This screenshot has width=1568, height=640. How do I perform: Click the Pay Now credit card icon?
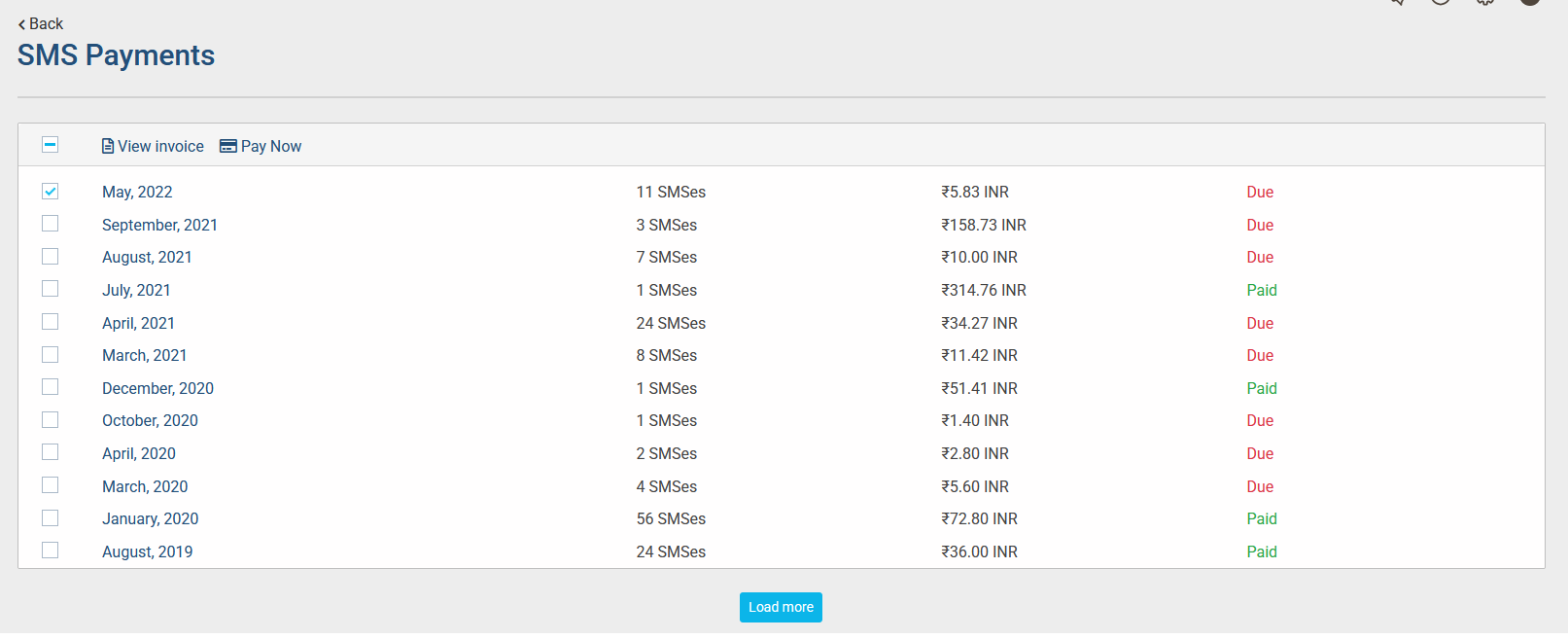point(228,146)
